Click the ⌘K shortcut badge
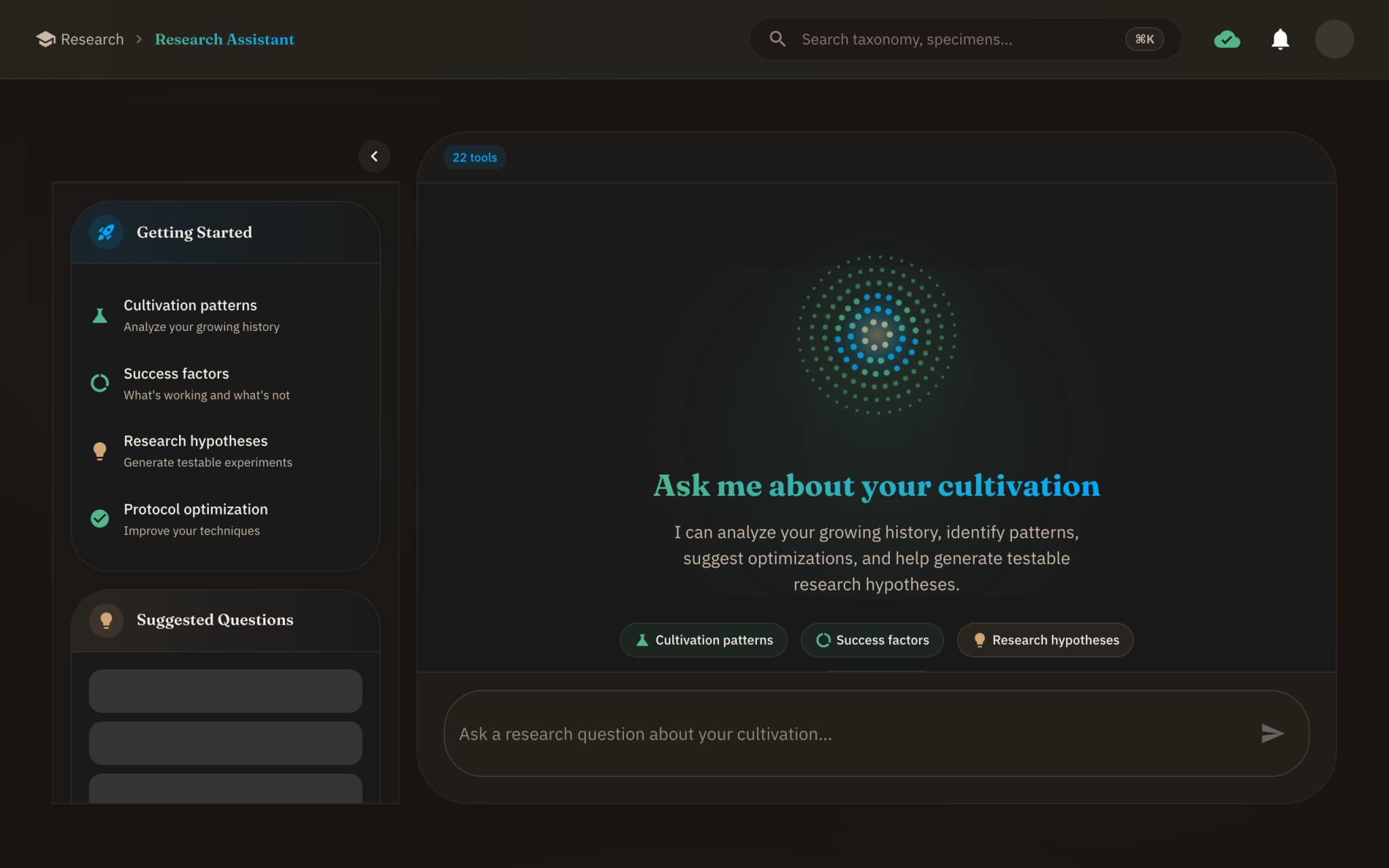Viewport: 1389px width, 868px height. pyautogui.click(x=1144, y=39)
